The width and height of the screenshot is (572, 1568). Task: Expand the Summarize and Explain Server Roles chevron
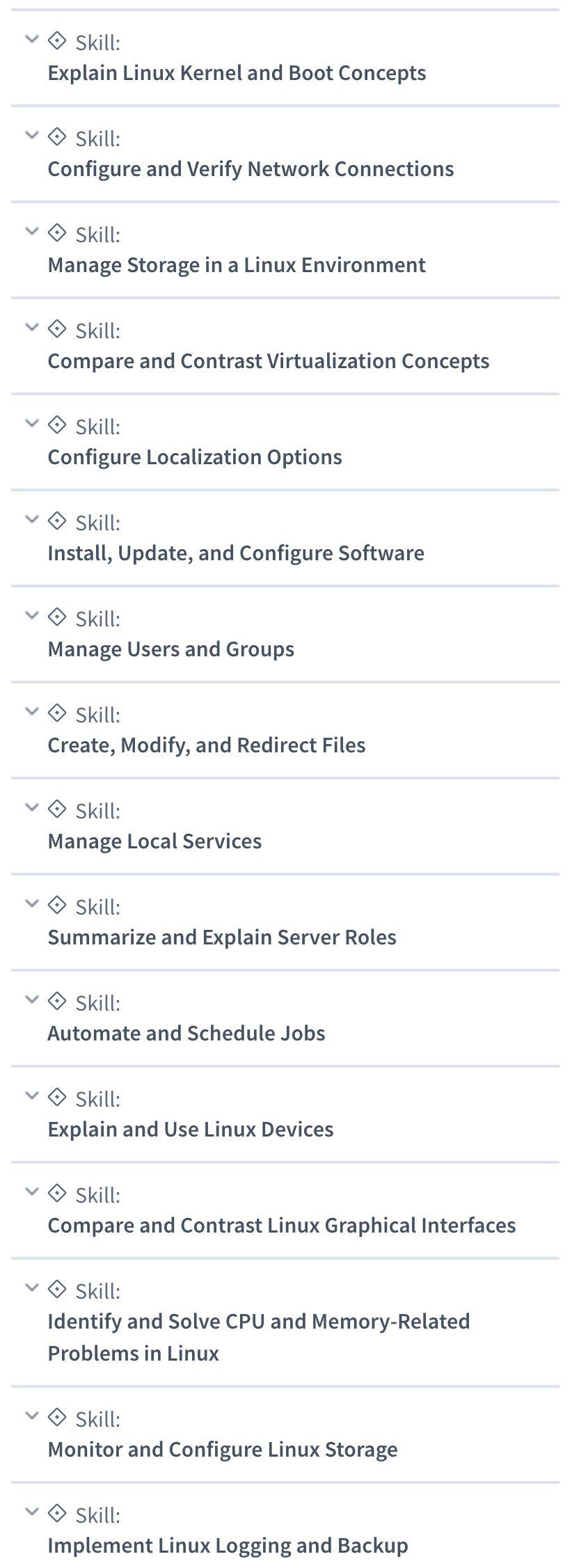31,903
